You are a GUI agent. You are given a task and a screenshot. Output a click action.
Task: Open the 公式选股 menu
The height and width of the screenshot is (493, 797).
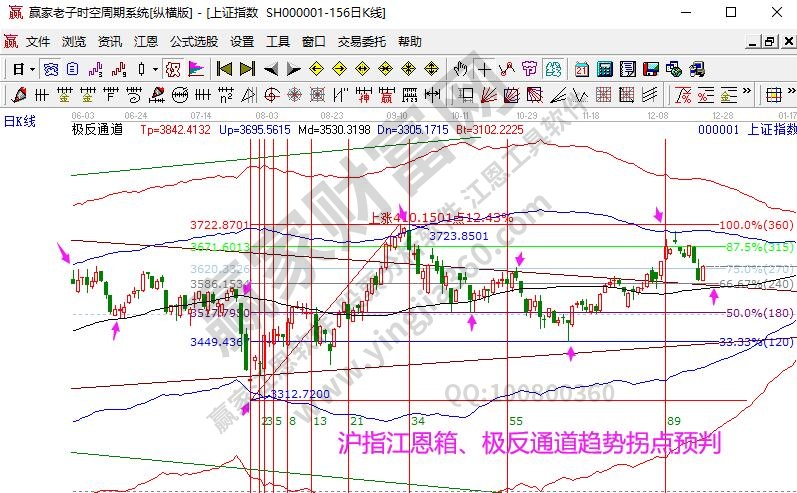[194, 41]
